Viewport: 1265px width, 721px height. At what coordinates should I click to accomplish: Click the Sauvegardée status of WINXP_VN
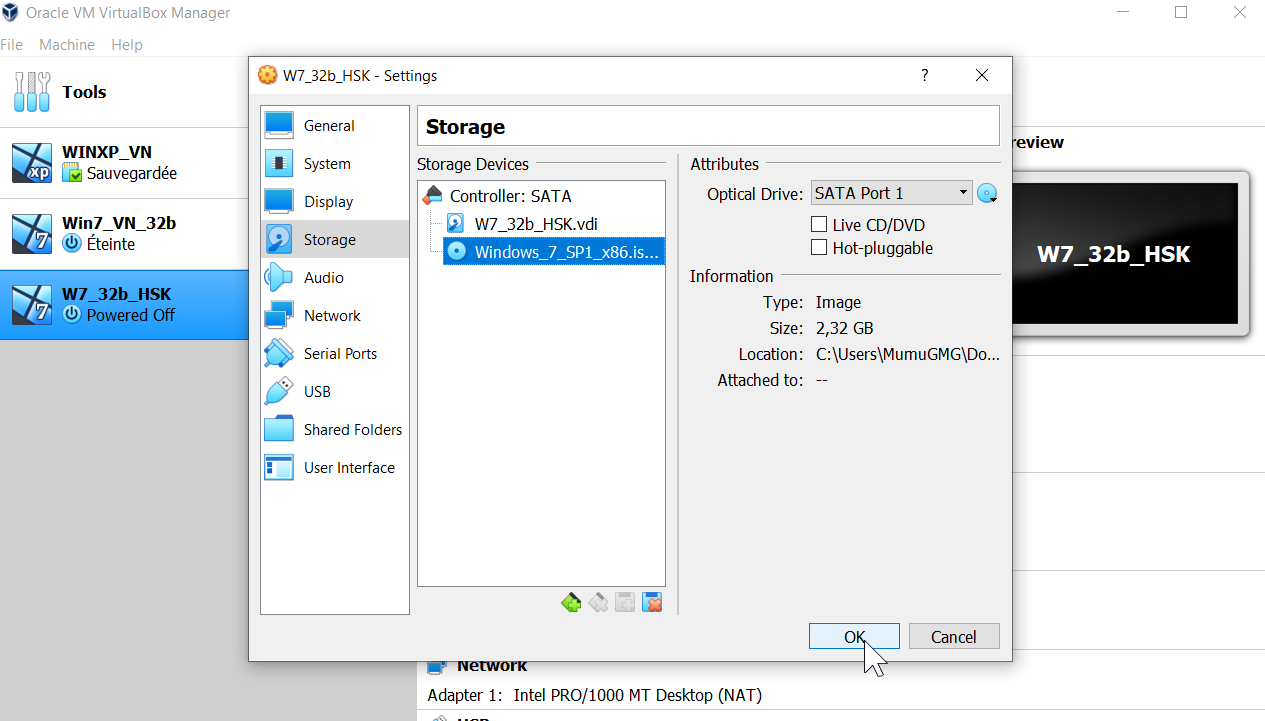(131, 173)
